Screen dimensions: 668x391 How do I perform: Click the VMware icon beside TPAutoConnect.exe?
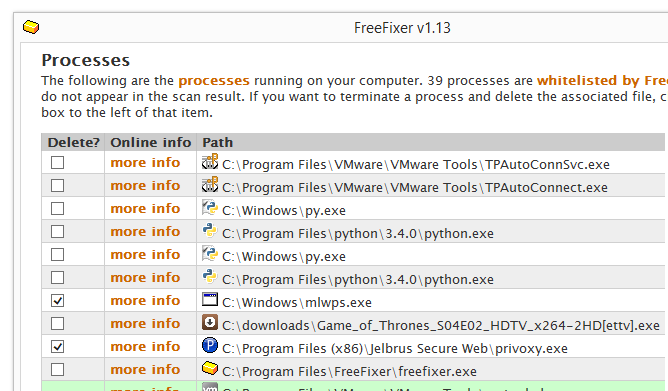click(210, 185)
